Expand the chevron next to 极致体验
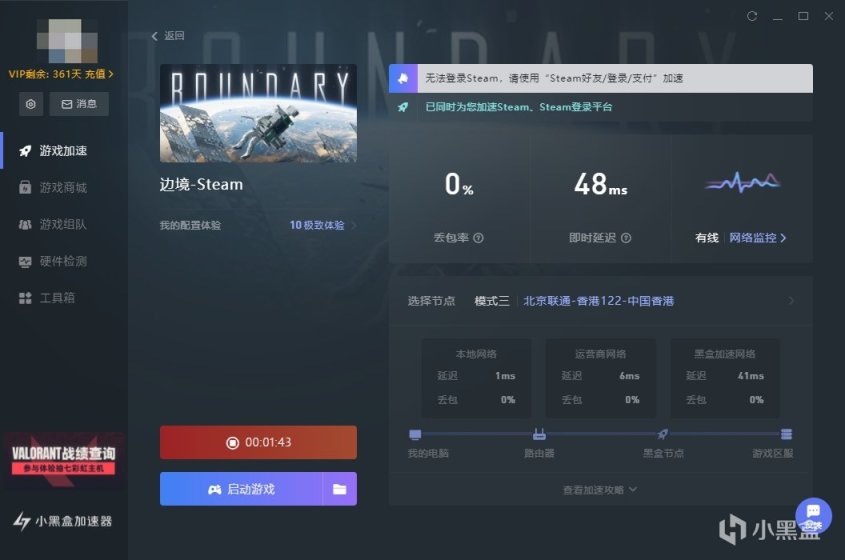 pyautogui.click(x=354, y=225)
